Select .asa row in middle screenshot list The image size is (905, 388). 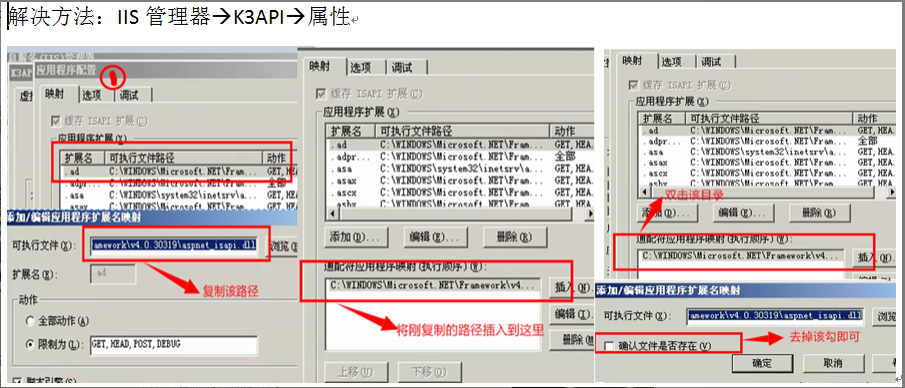(x=459, y=169)
